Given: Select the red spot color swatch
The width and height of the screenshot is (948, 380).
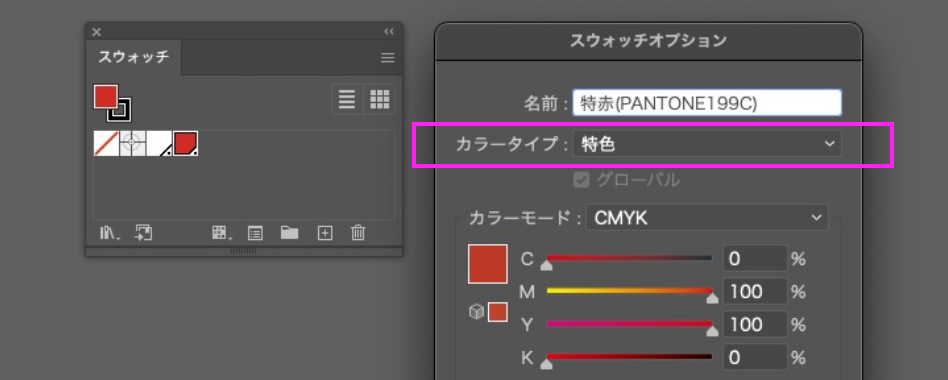Looking at the screenshot, I should click(186, 144).
